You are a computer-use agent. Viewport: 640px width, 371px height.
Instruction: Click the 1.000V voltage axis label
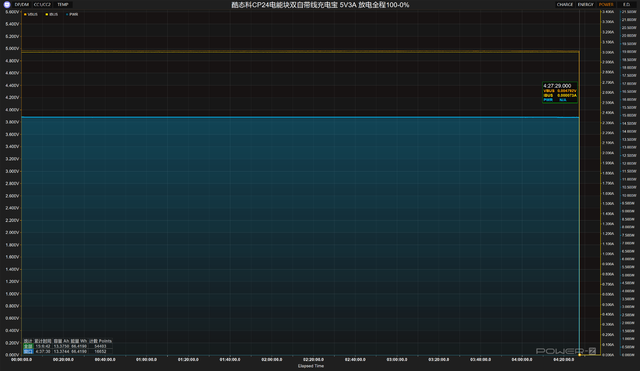coord(12,294)
